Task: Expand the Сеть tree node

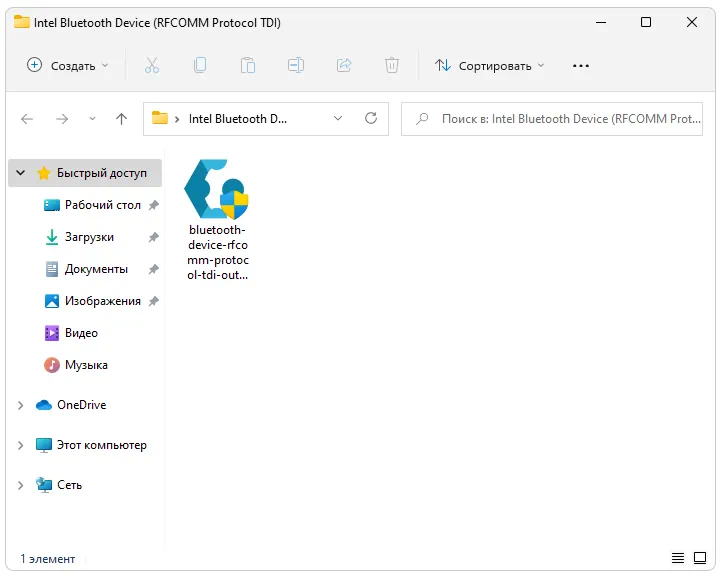Action: click(x=20, y=485)
